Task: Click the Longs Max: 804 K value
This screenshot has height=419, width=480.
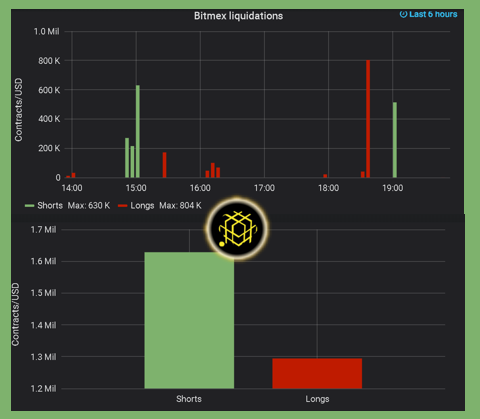Action: point(180,205)
